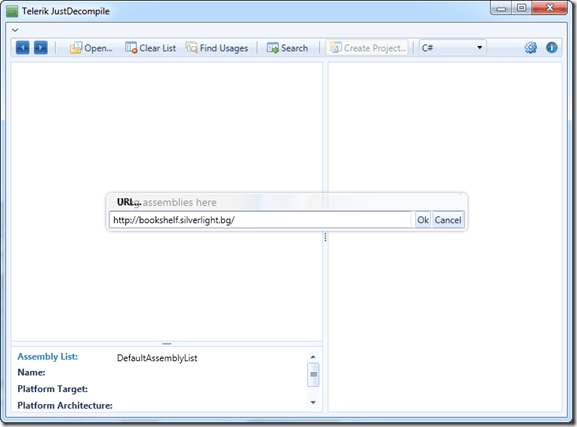Click the Platform Target: label
The height and width of the screenshot is (427, 577).
point(53,389)
